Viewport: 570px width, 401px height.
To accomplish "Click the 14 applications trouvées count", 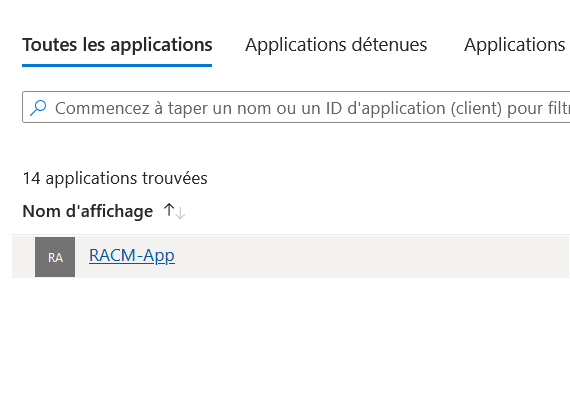I will tap(115, 178).
